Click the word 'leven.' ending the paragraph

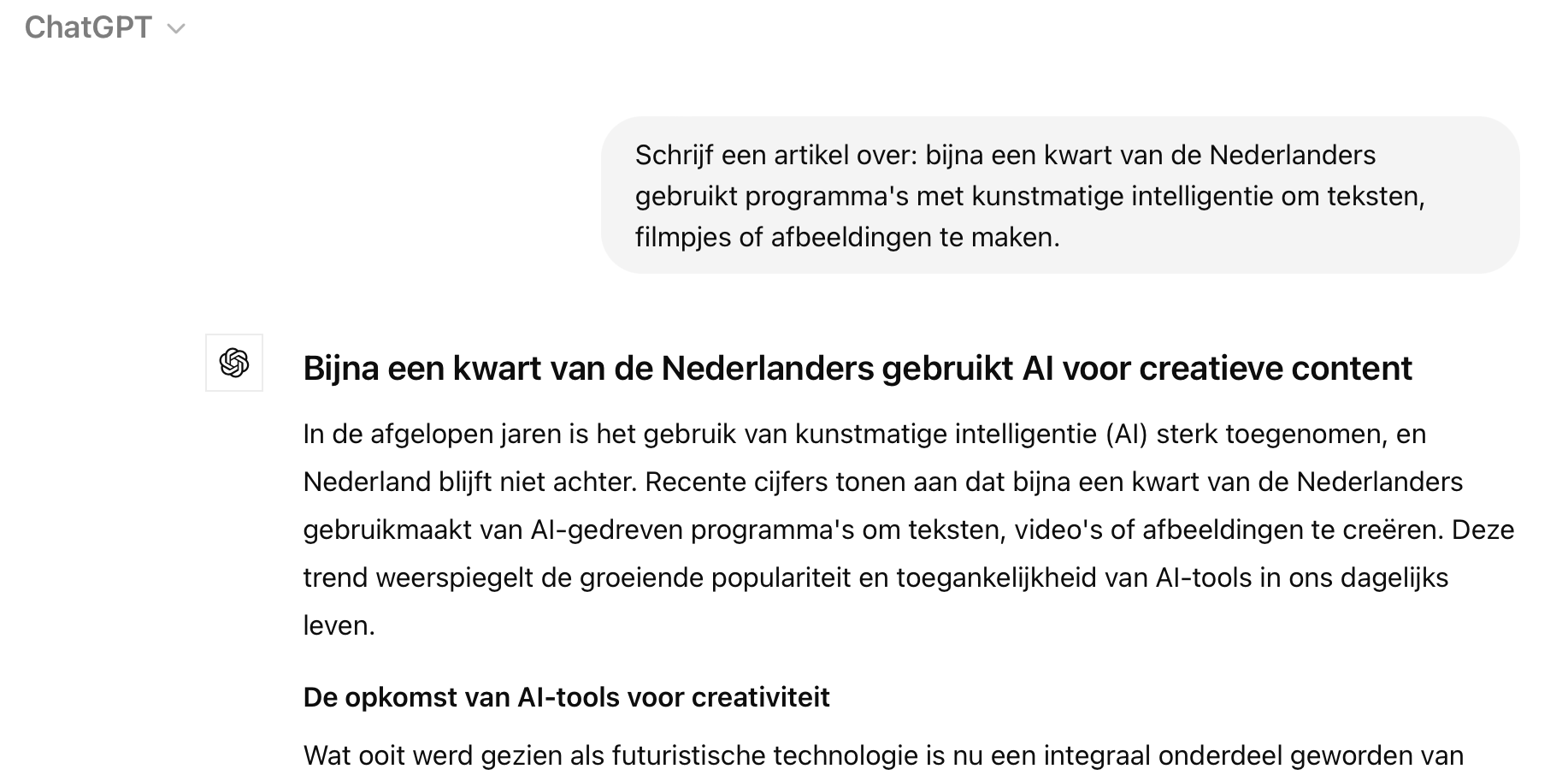pyautogui.click(x=339, y=626)
